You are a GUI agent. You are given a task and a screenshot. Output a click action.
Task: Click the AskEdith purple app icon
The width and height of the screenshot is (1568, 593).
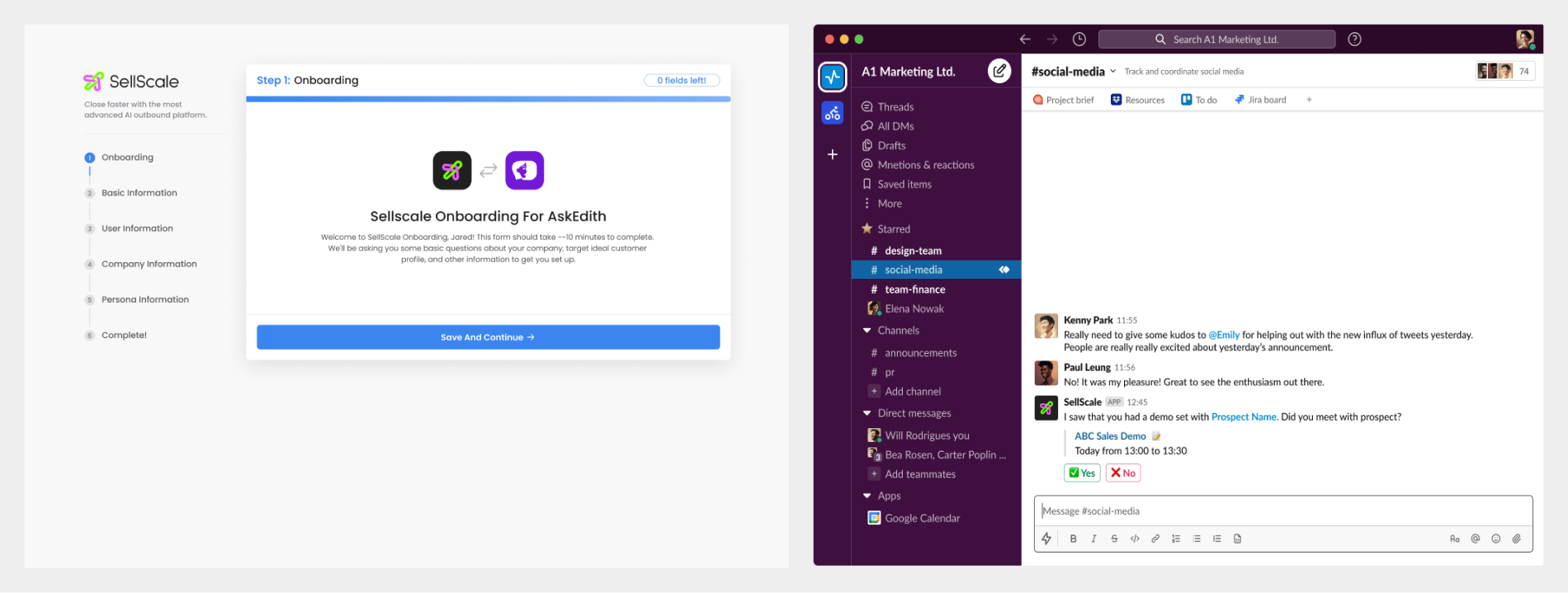pyautogui.click(x=525, y=171)
